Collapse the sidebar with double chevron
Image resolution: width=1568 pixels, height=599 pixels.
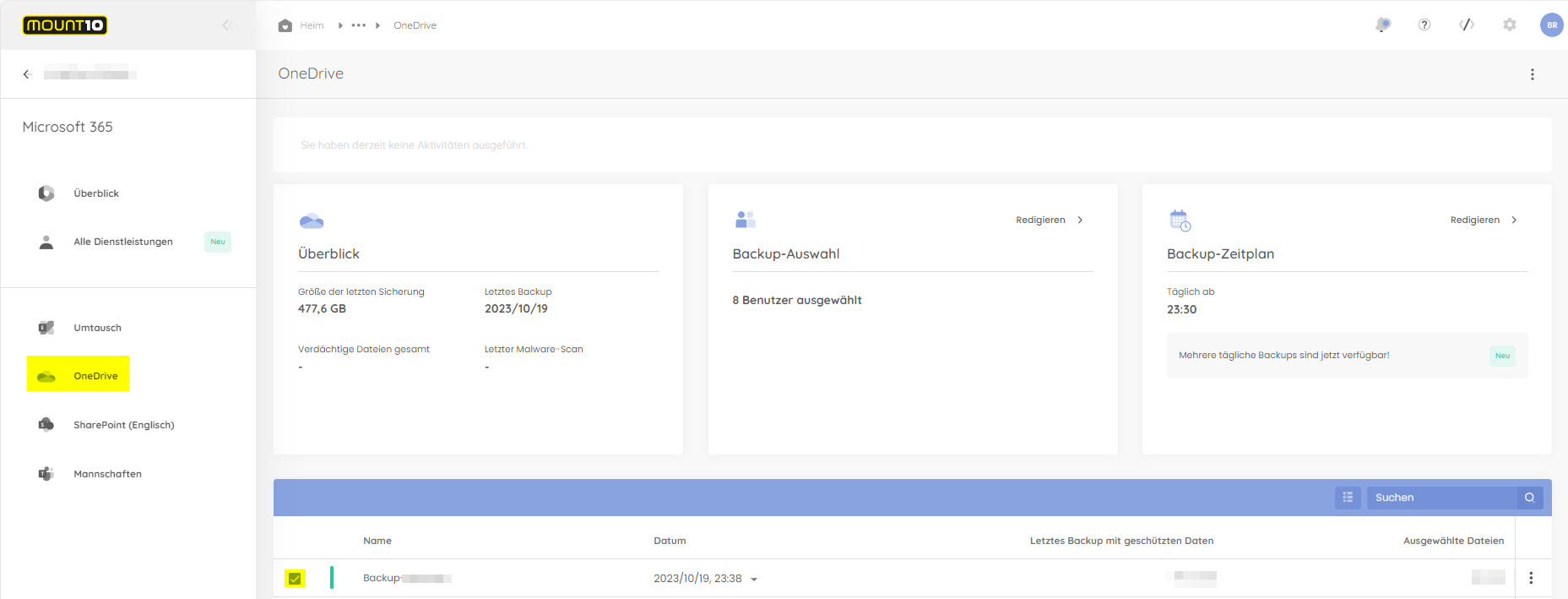227,25
